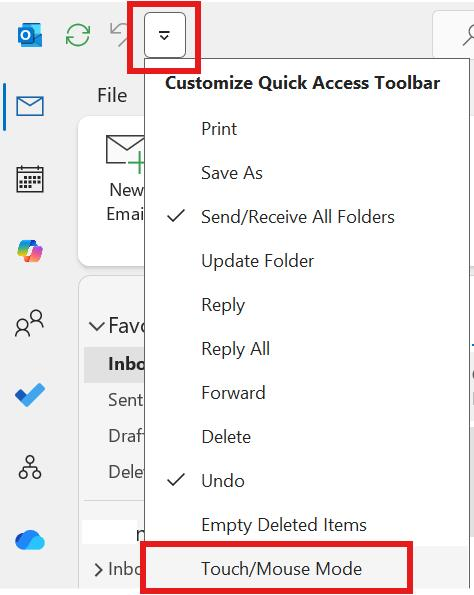Open the Mail module in the sidebar
The image size is (474, 595).
(x=30, y=106)
